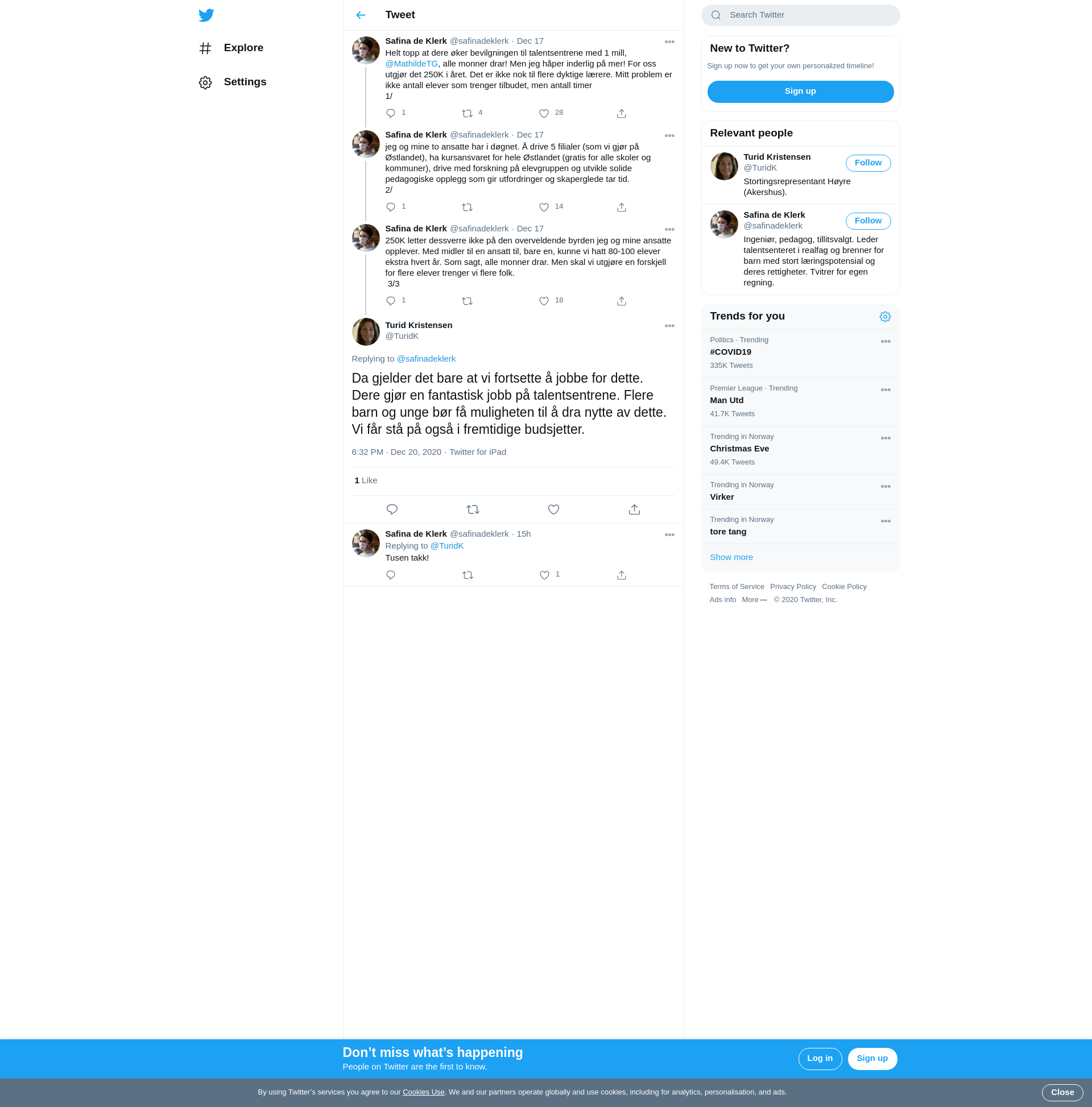Like the 'Tusen takk!' tweet

coord(544,575)
